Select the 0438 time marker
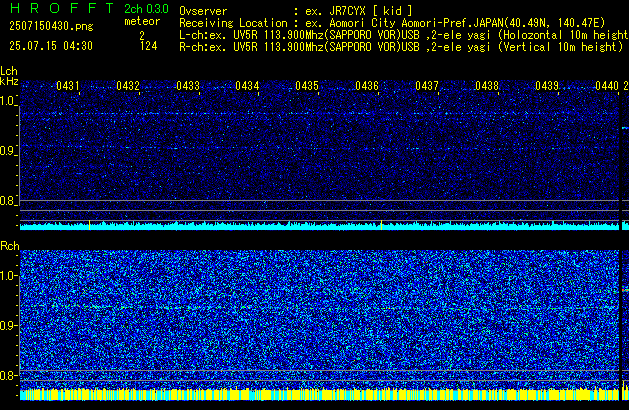The width and height of the screenshot is (629, 410). pyautogui.click(x=487, y=86)
